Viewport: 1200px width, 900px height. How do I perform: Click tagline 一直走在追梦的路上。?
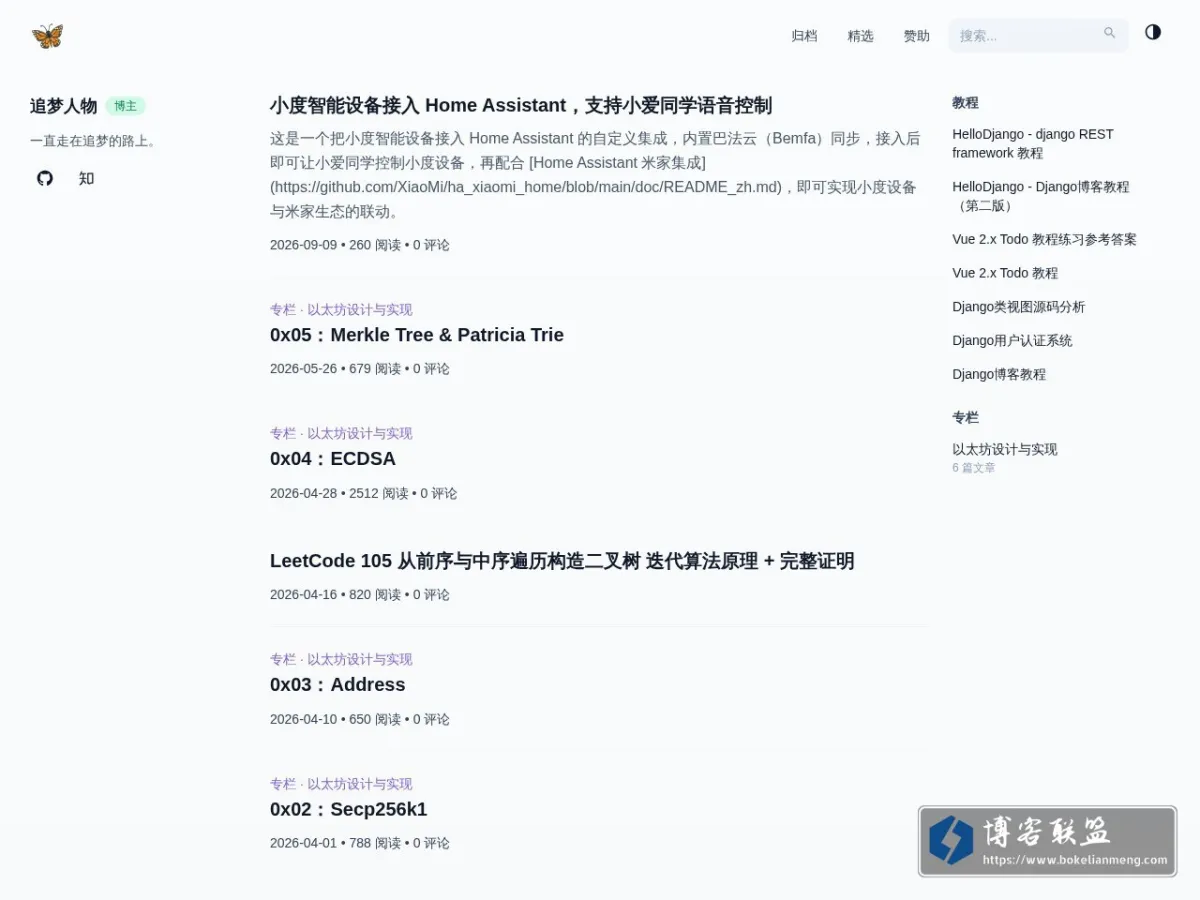94,141
